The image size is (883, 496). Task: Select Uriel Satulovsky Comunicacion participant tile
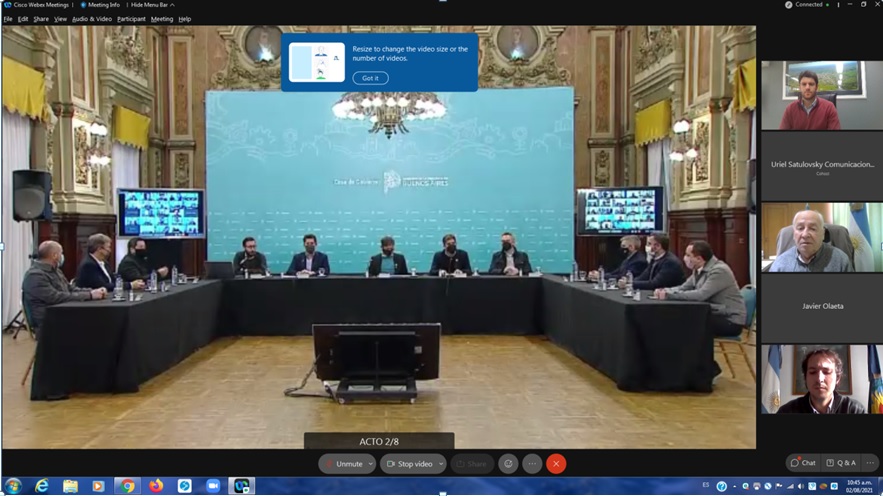click(x=822, y=167)
